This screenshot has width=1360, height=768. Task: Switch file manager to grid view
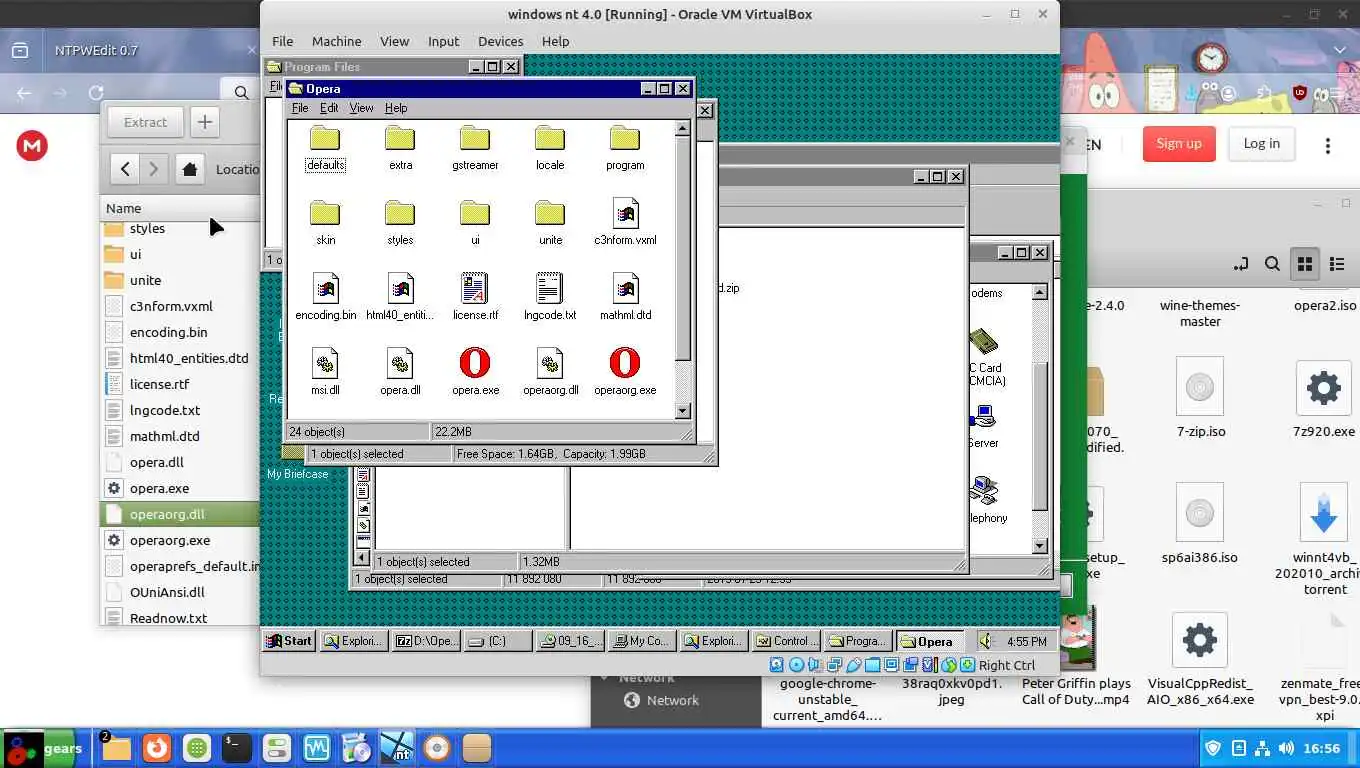(x=1305, y=264)
